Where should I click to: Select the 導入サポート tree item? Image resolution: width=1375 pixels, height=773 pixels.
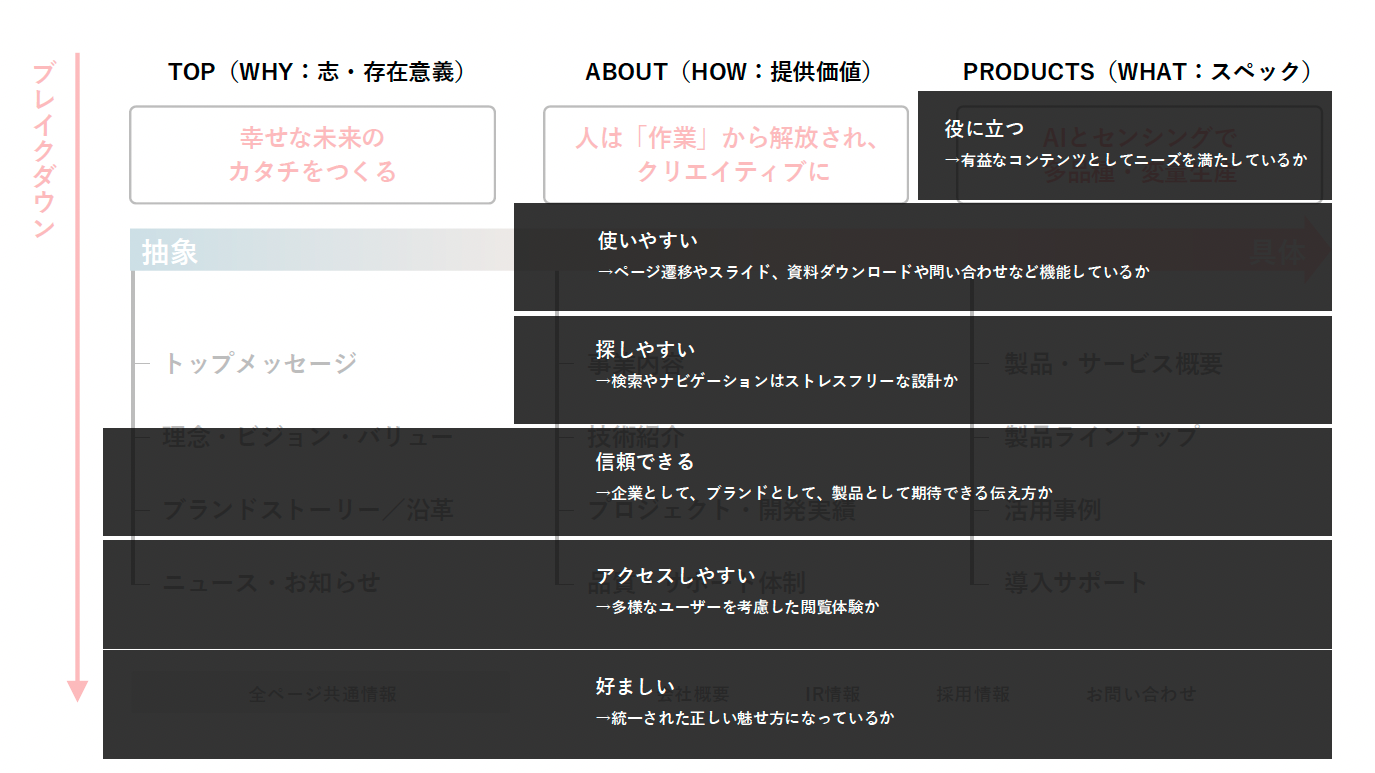1076,582
